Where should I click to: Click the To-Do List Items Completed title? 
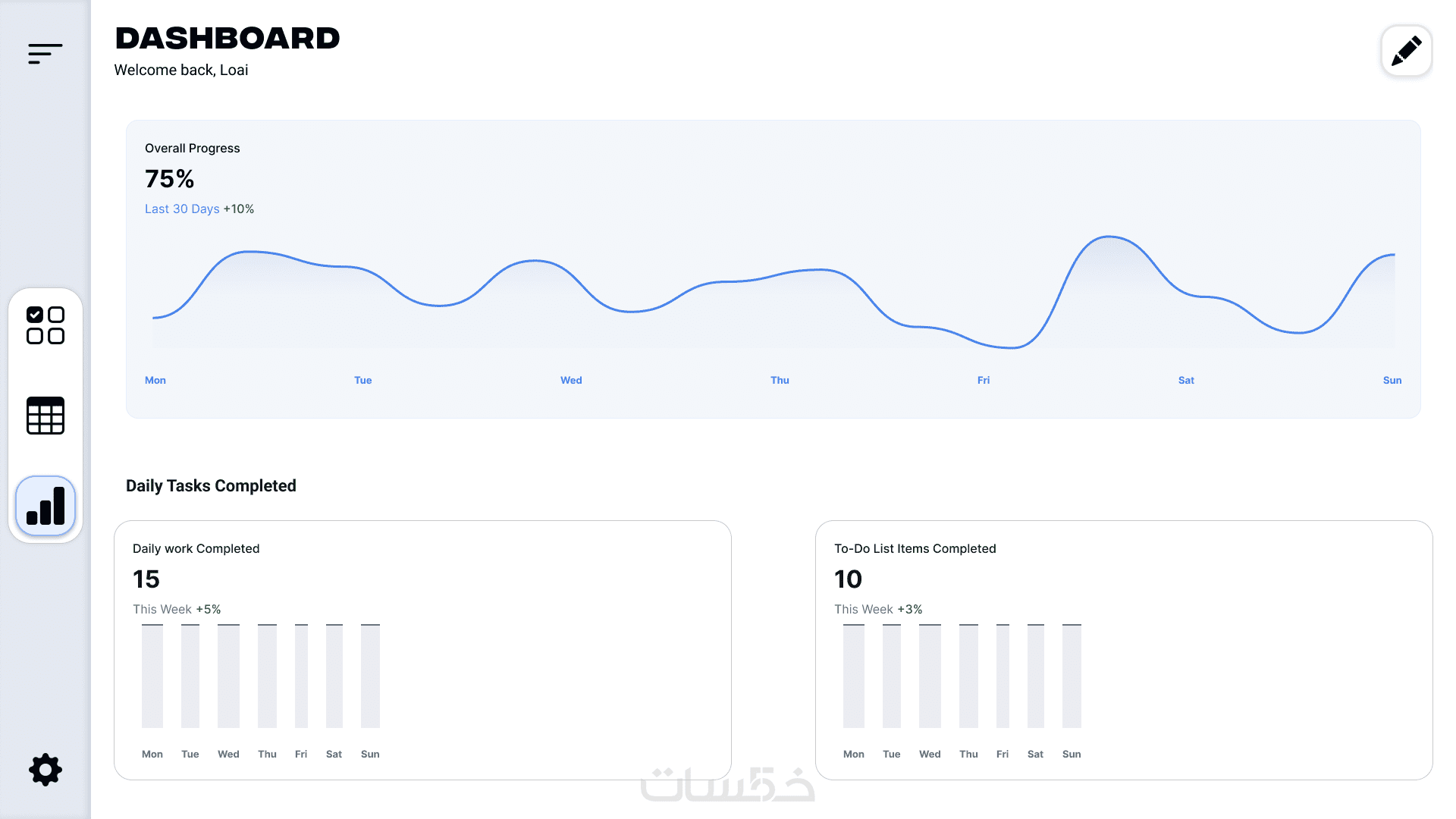pos(915,549)
